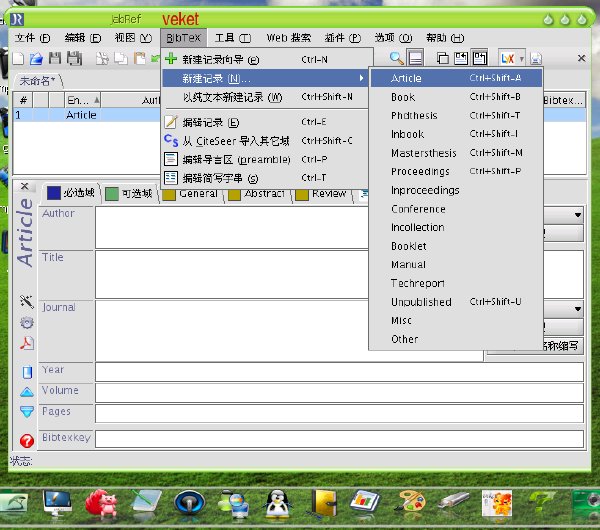Image resolution: width=600 pixels, height=530 pixels.
Task: Select Misc entry type
Action: (x=456, y=321)
